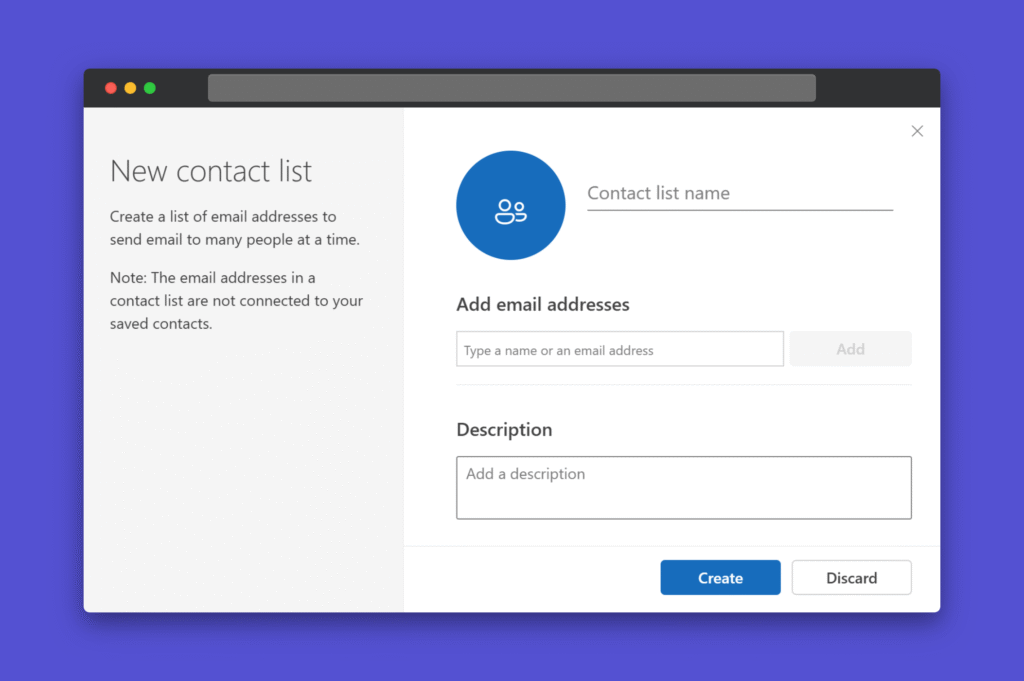Click the people group icon

click(510, 211)
